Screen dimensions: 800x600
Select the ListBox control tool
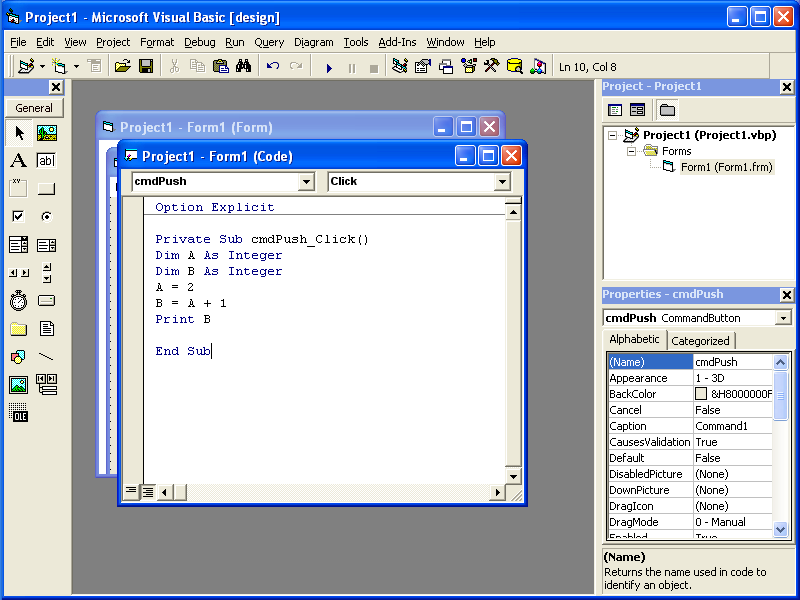pos(46,245)
